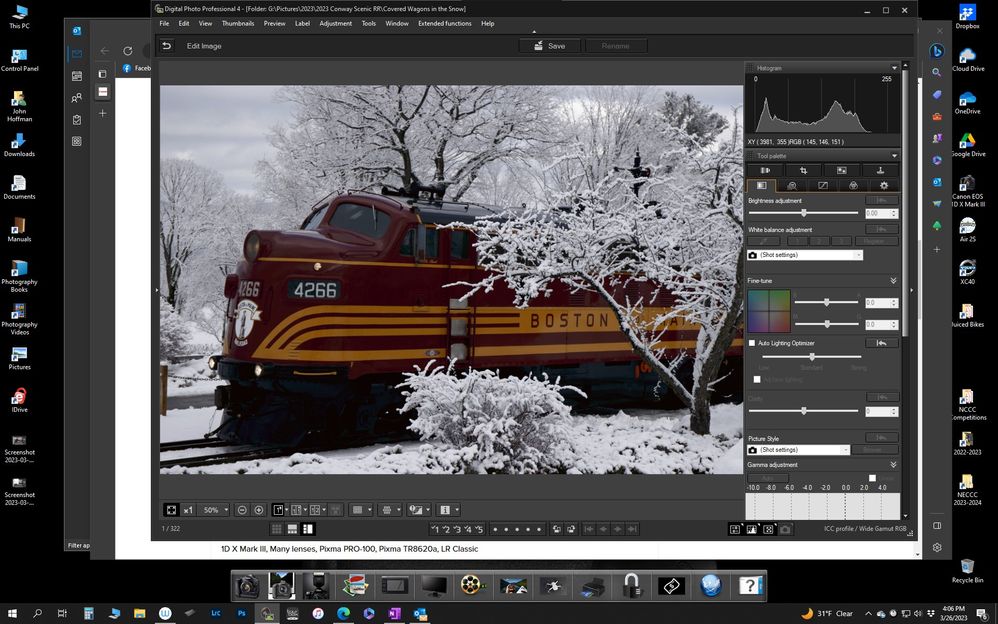998x624 pixels.
Task: Open the dust delete stamp tool tab
Action: (880, 171)
